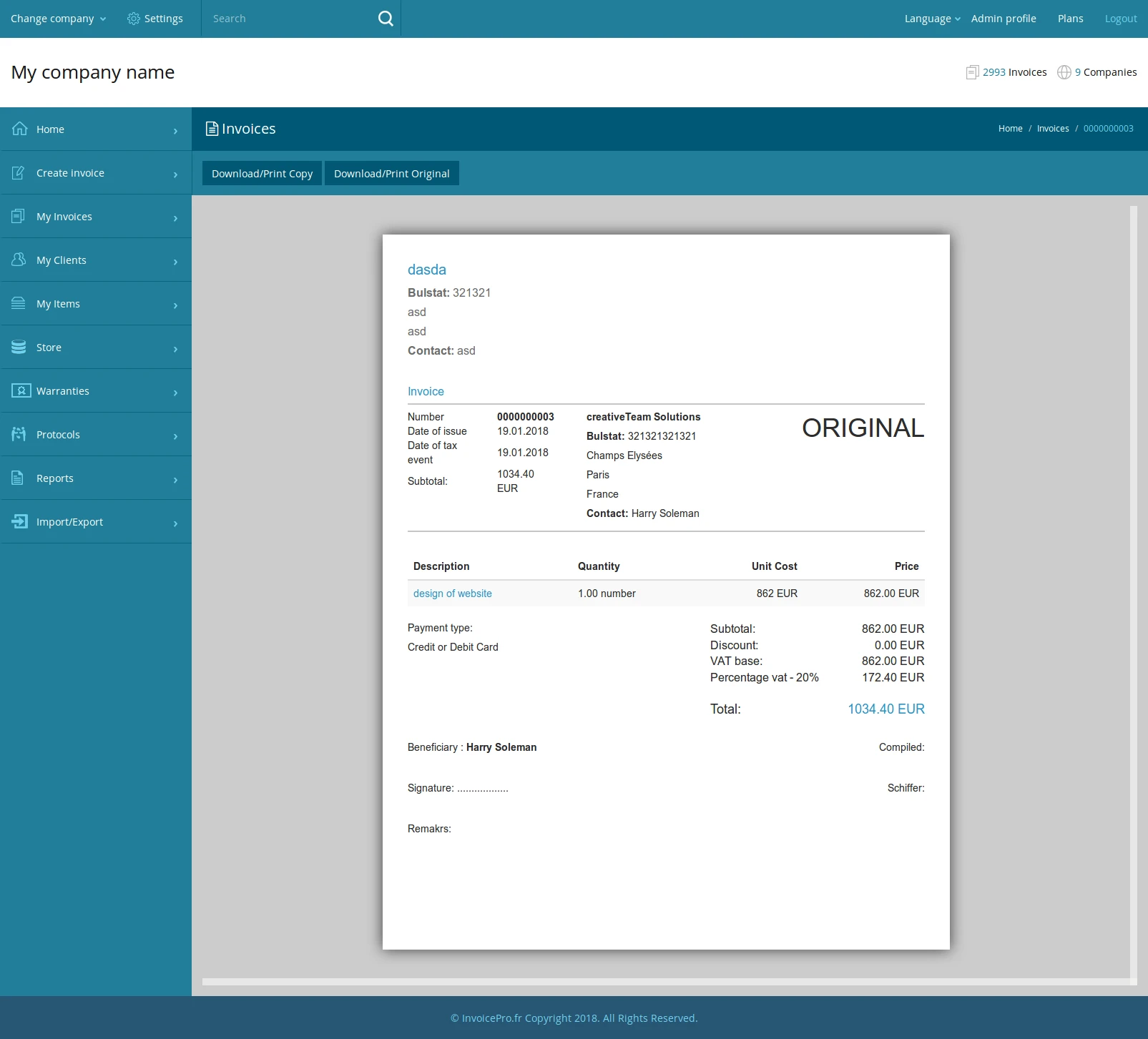Image resolution: width=1148 pixels, height=1039 pixels.
Task: Expand the Reports chevron
Action: (175, 480)
